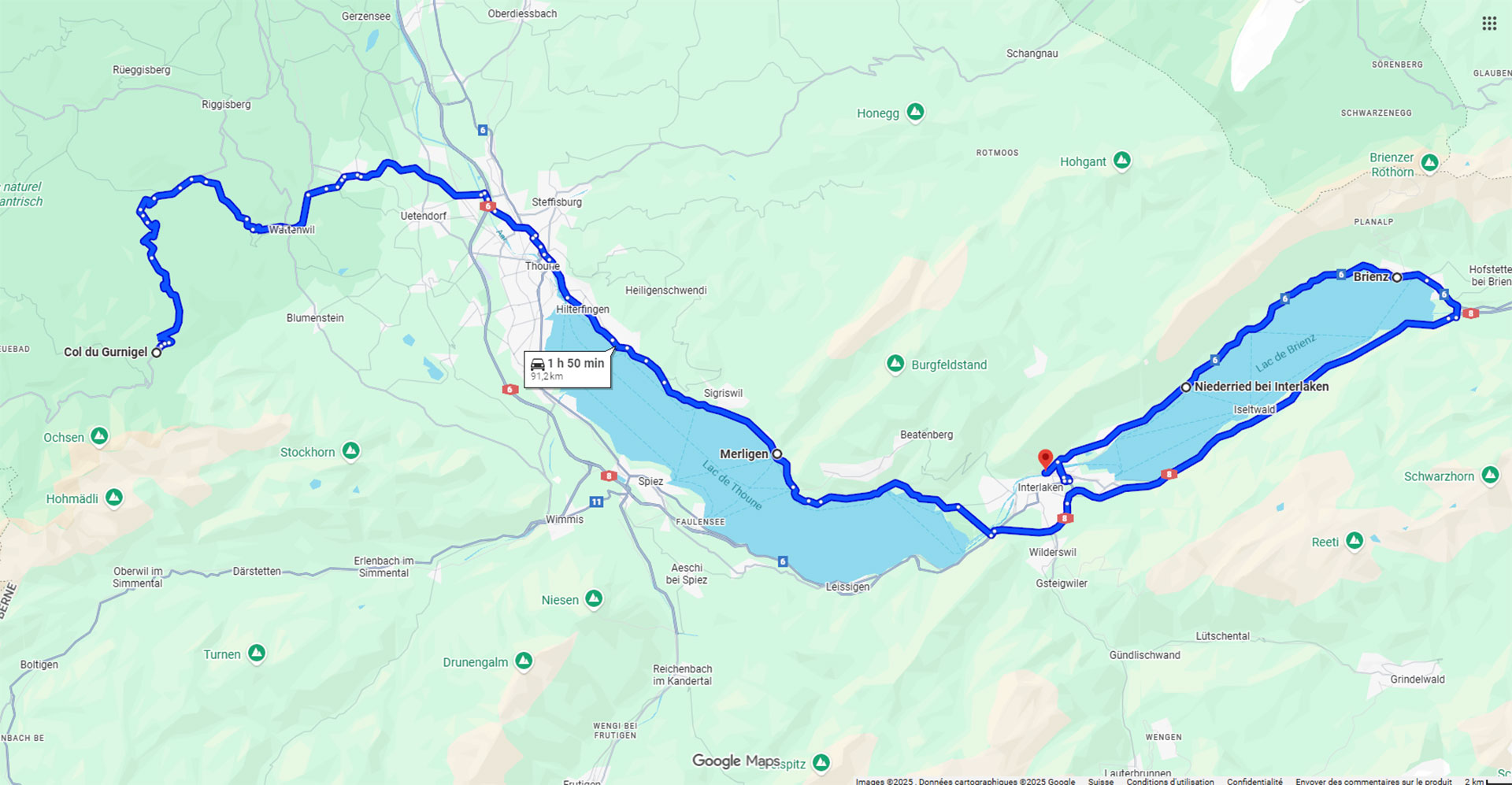1512x785 pixels.
Task: Click the Ochsen mountain peak icon
Action: (x=99, y=435)
